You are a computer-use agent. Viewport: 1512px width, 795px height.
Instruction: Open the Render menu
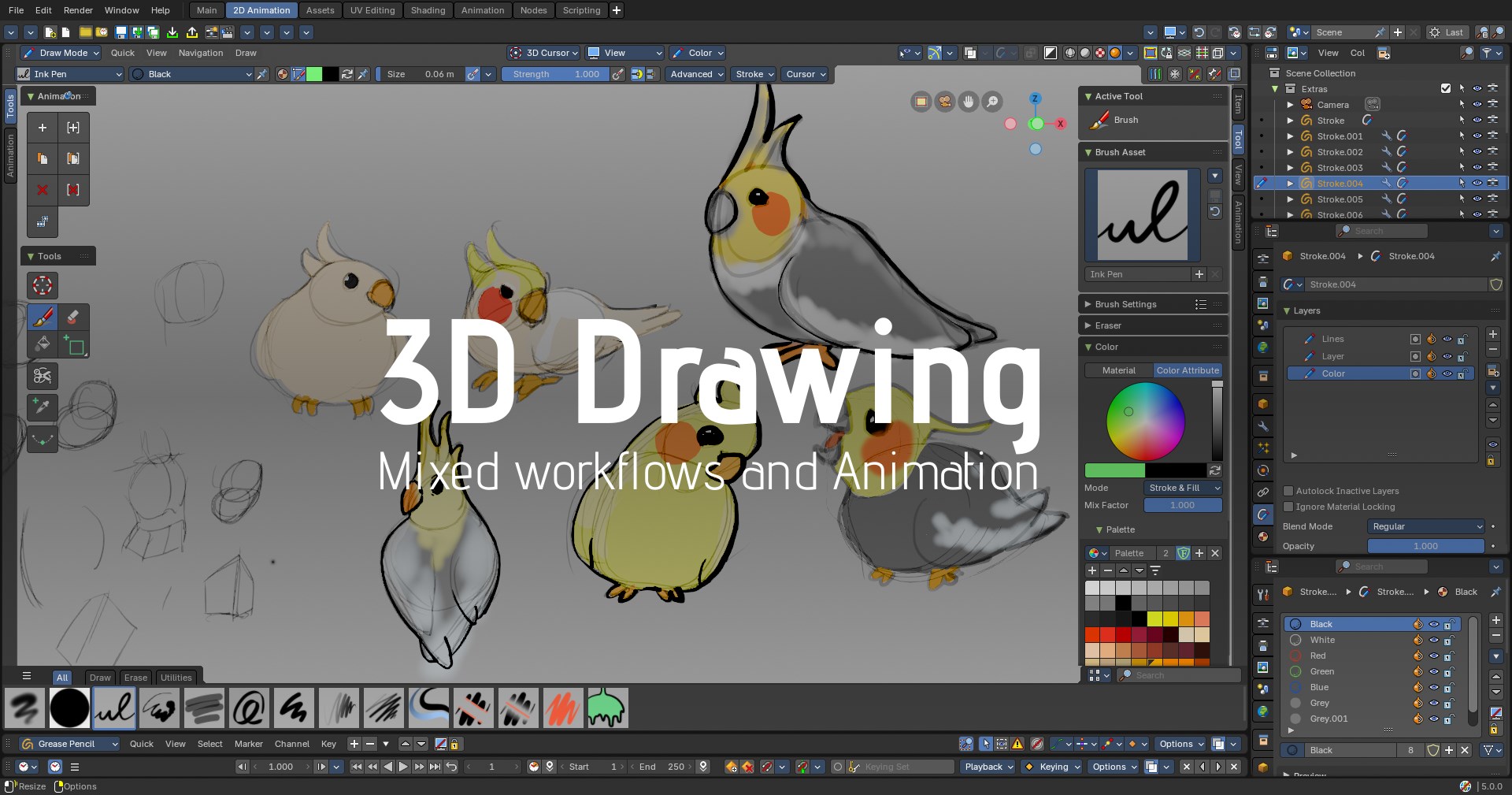click(78, 10)
